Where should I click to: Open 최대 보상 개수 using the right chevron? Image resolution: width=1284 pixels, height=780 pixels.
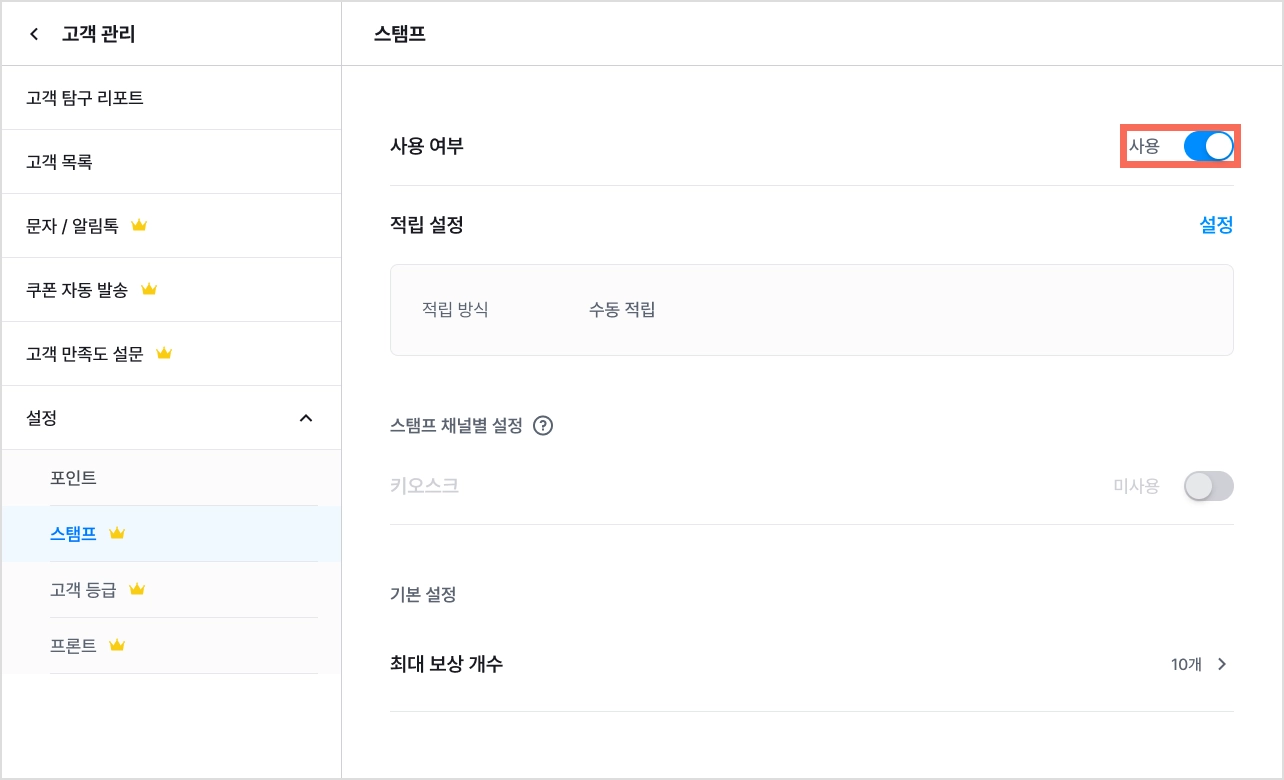(1221, 664)
